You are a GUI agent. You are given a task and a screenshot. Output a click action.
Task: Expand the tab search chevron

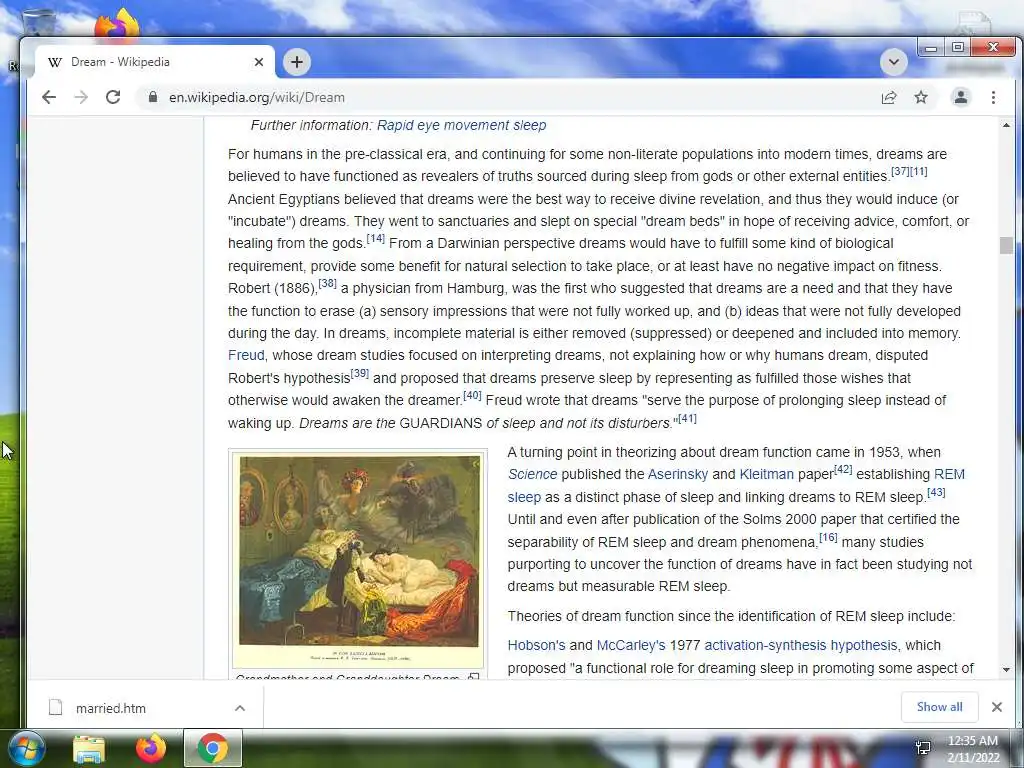[893, 62]
